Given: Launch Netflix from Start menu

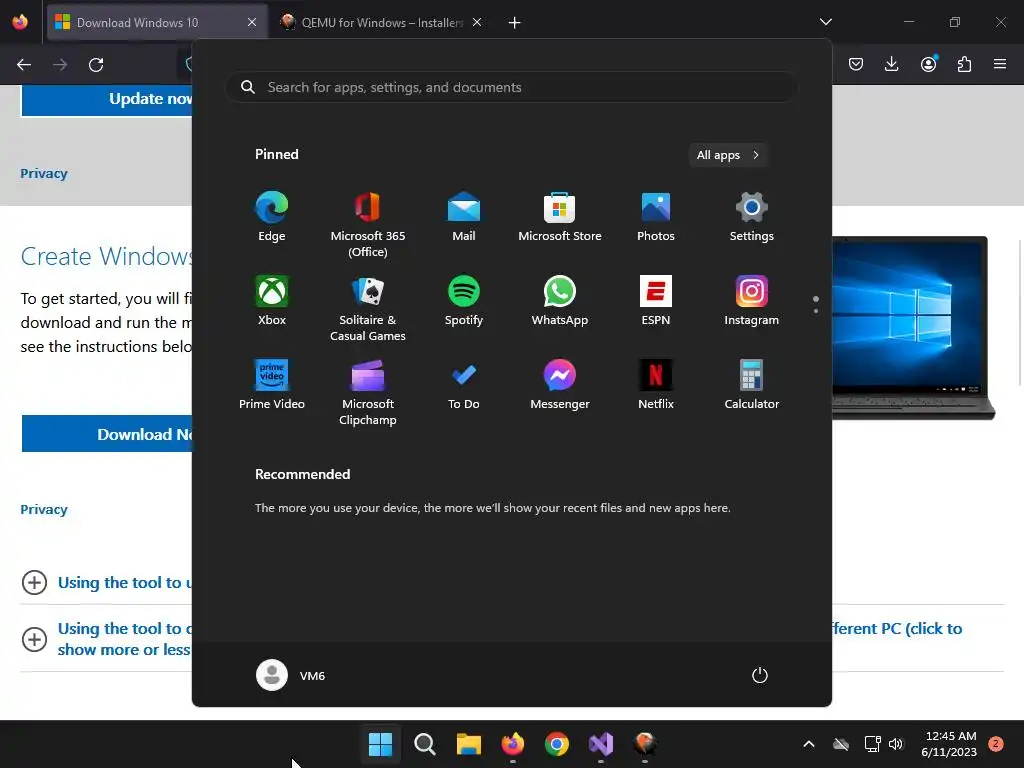Looking at the screenshot, I should [x=656, y=385].
